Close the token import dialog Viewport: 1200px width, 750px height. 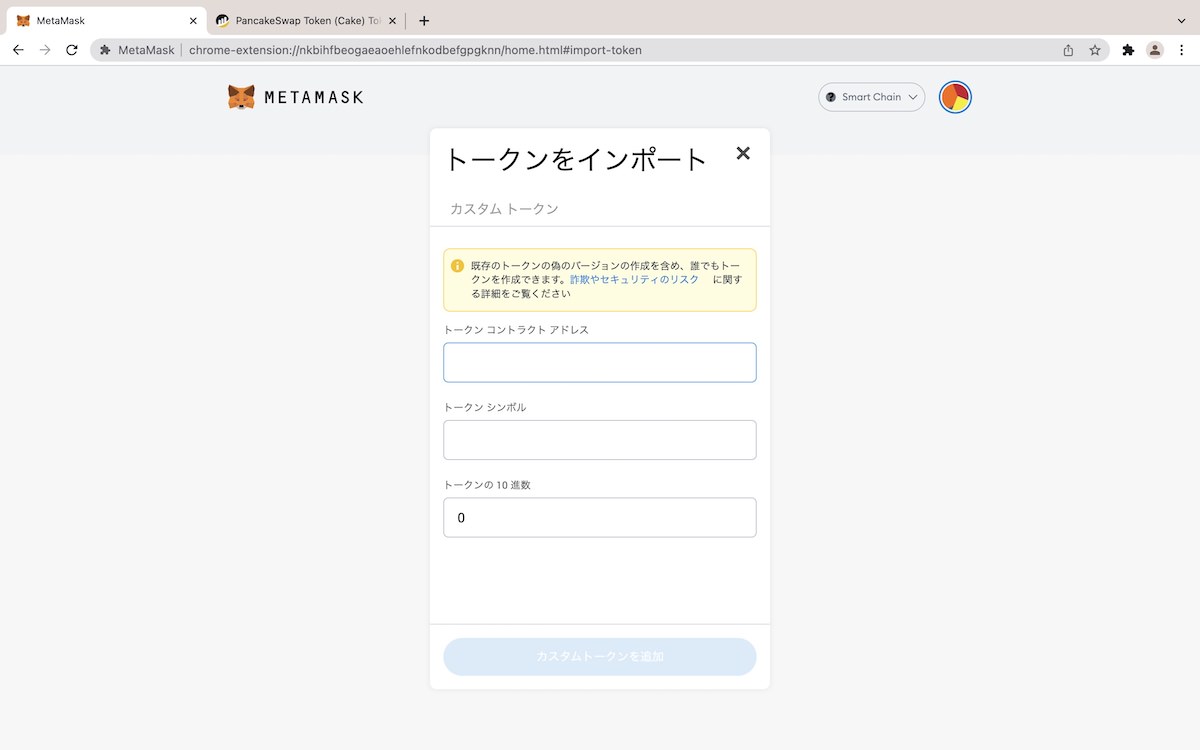pos(743,153)
